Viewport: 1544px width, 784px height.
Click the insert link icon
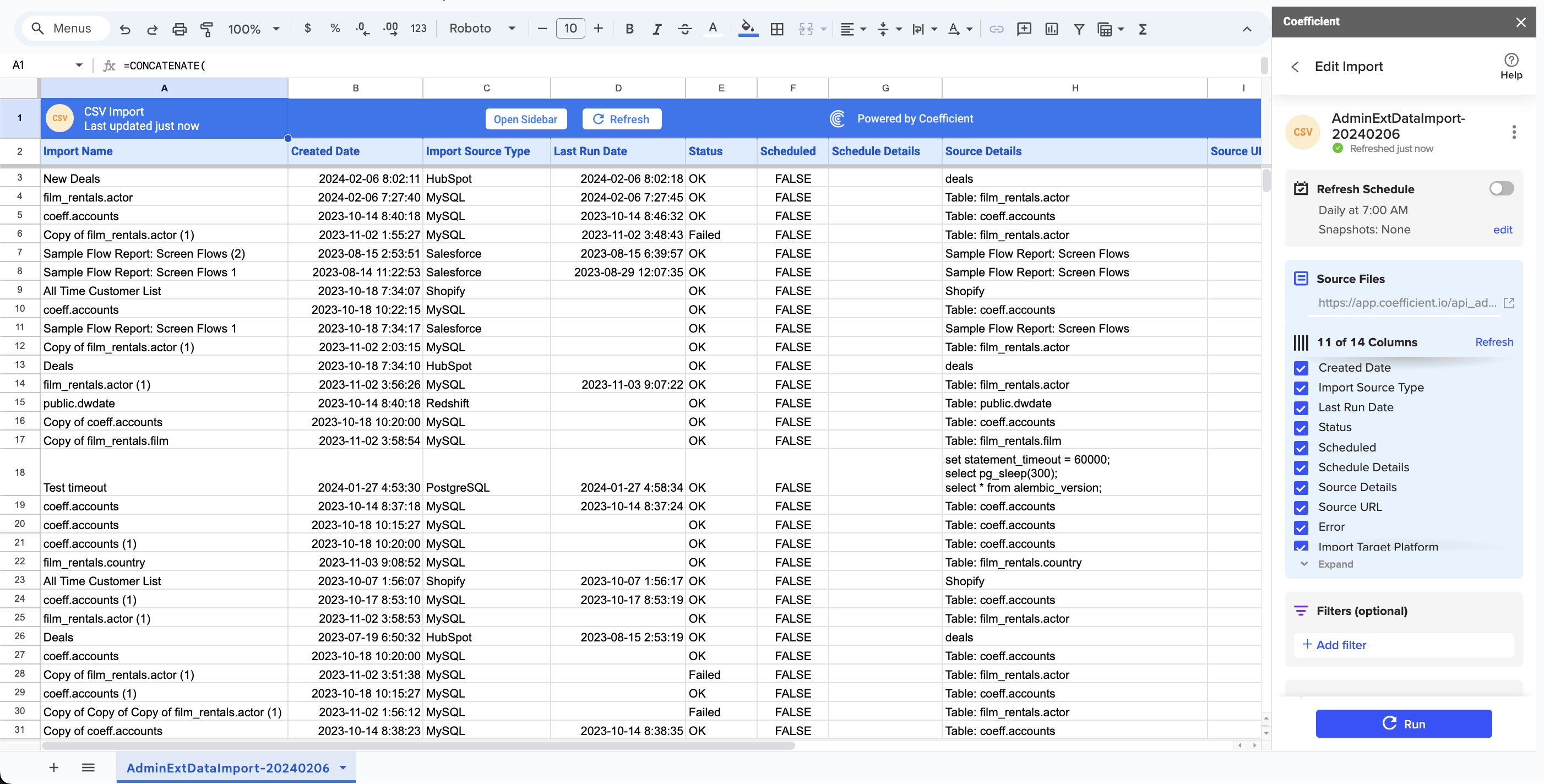pos(996,29)
